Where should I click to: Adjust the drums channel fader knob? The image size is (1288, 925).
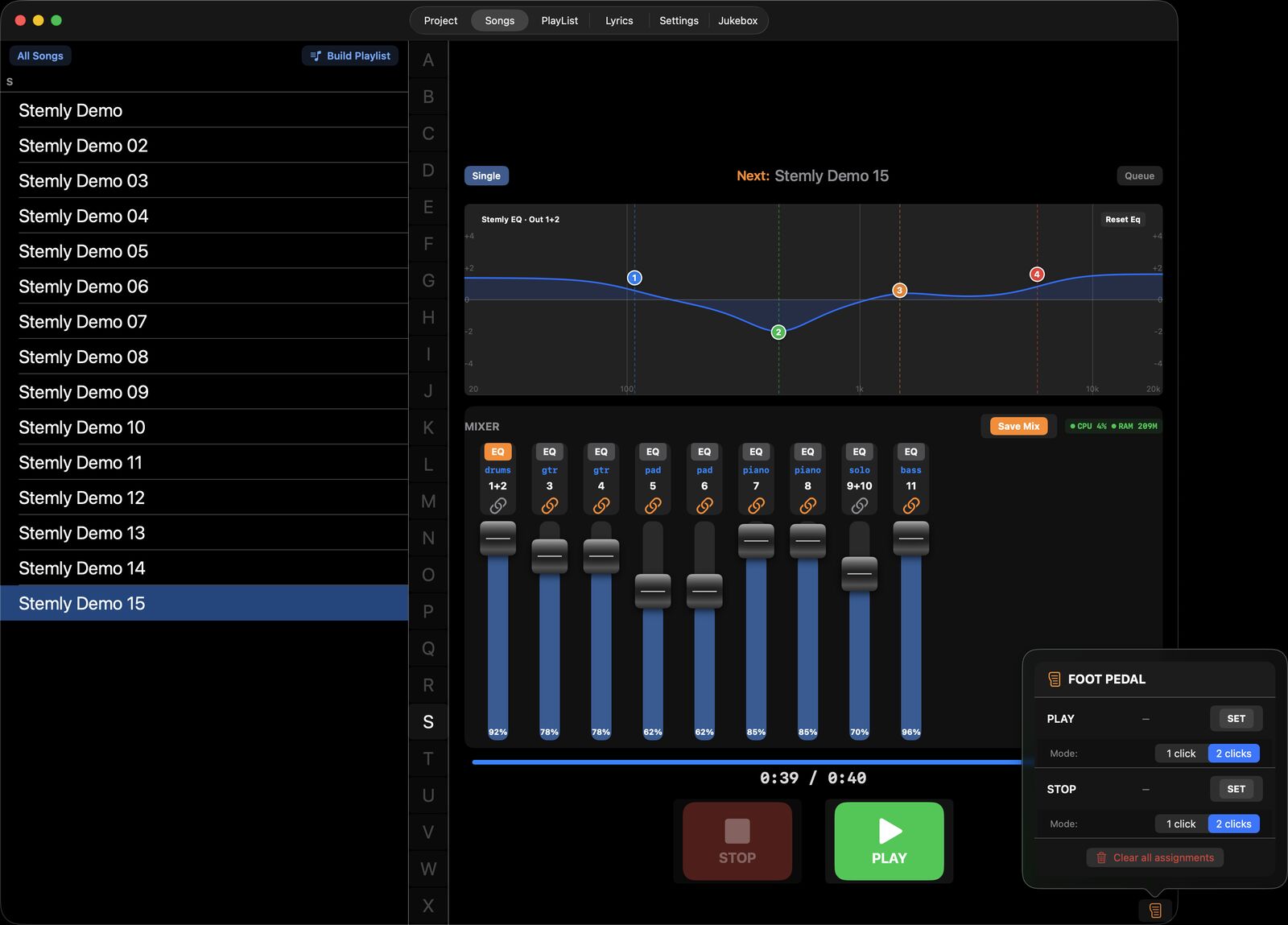498,538
